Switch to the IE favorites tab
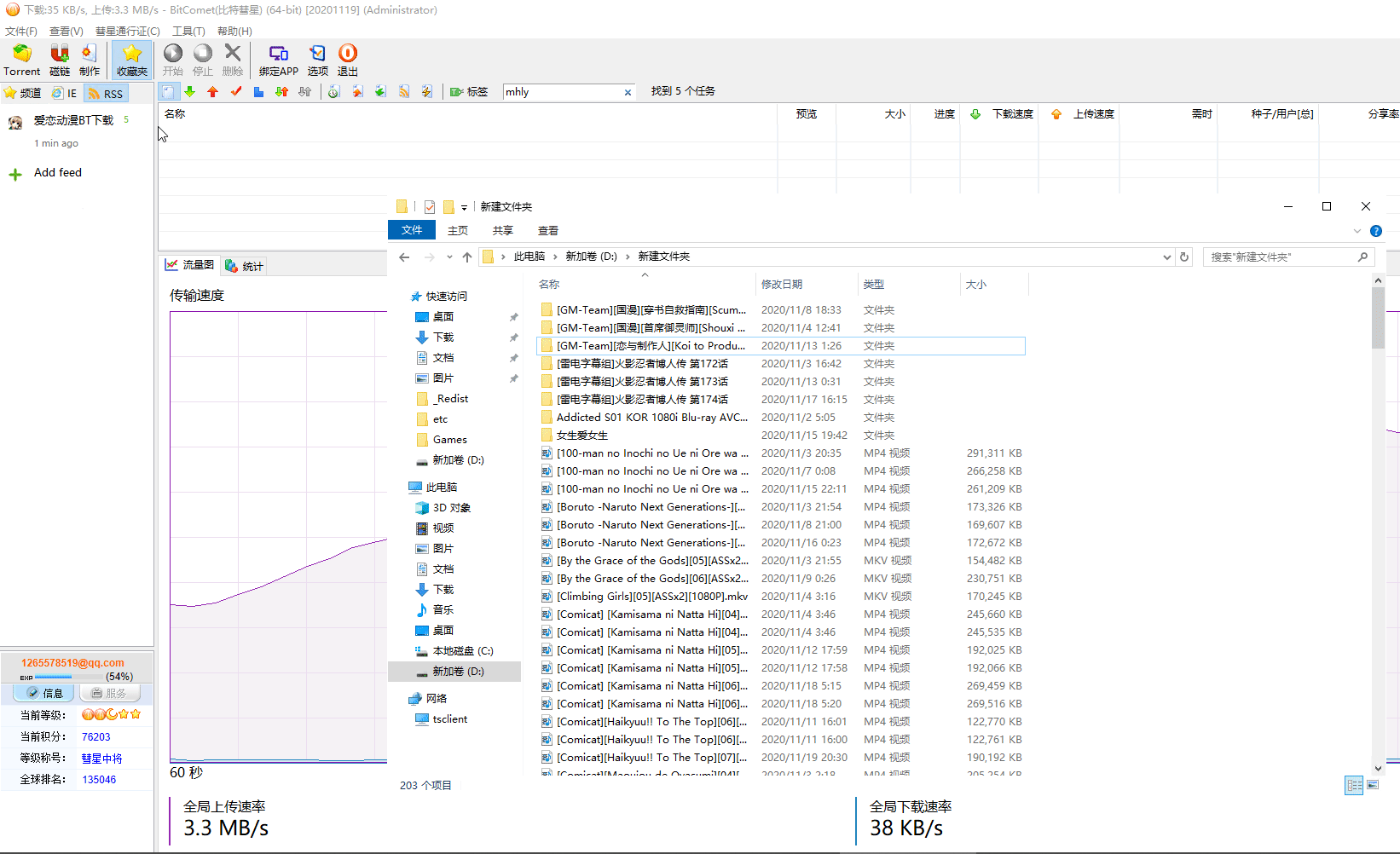 coord(65,93)
